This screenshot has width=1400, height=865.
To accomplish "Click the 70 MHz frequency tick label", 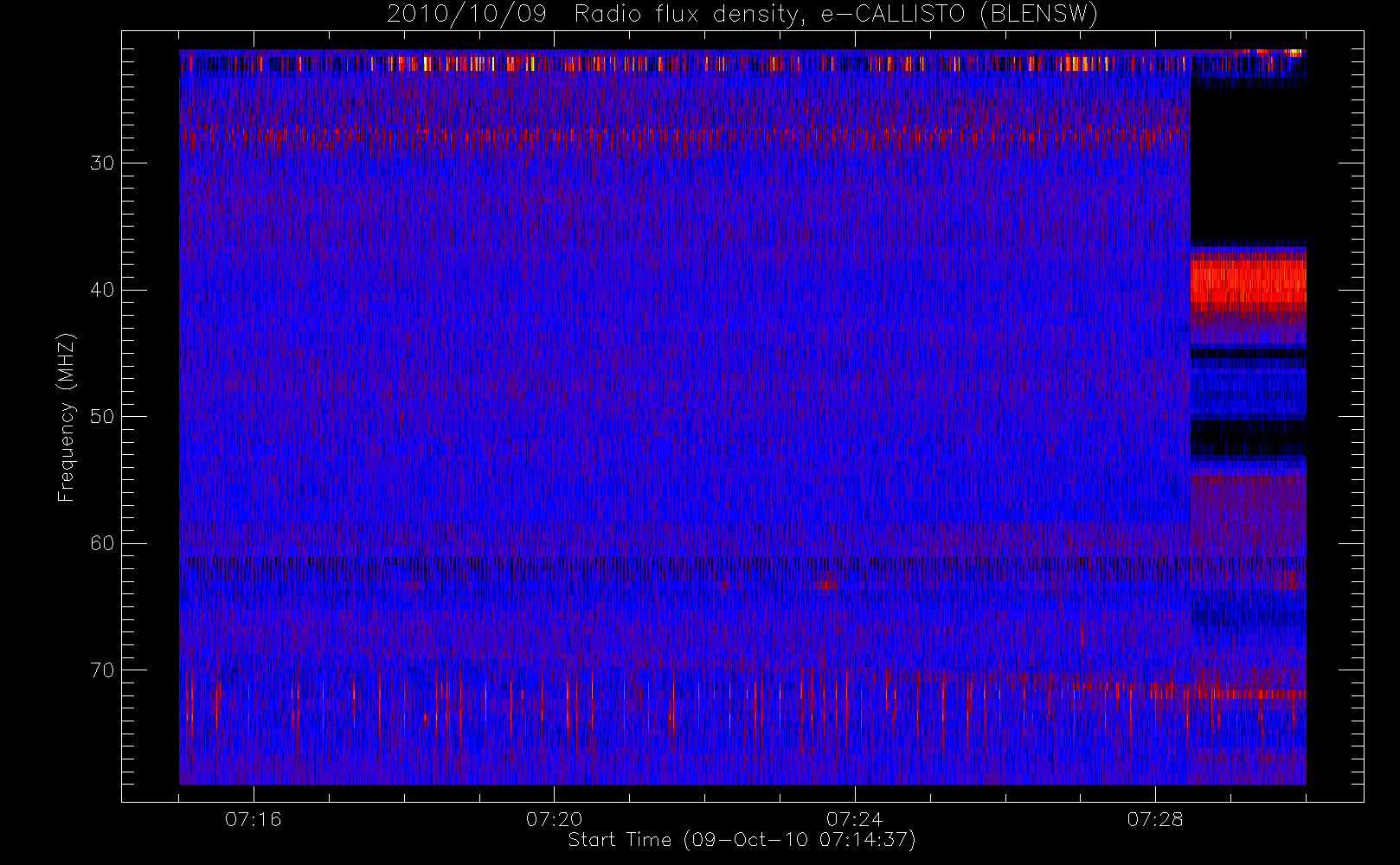I will tap(102, 670).
